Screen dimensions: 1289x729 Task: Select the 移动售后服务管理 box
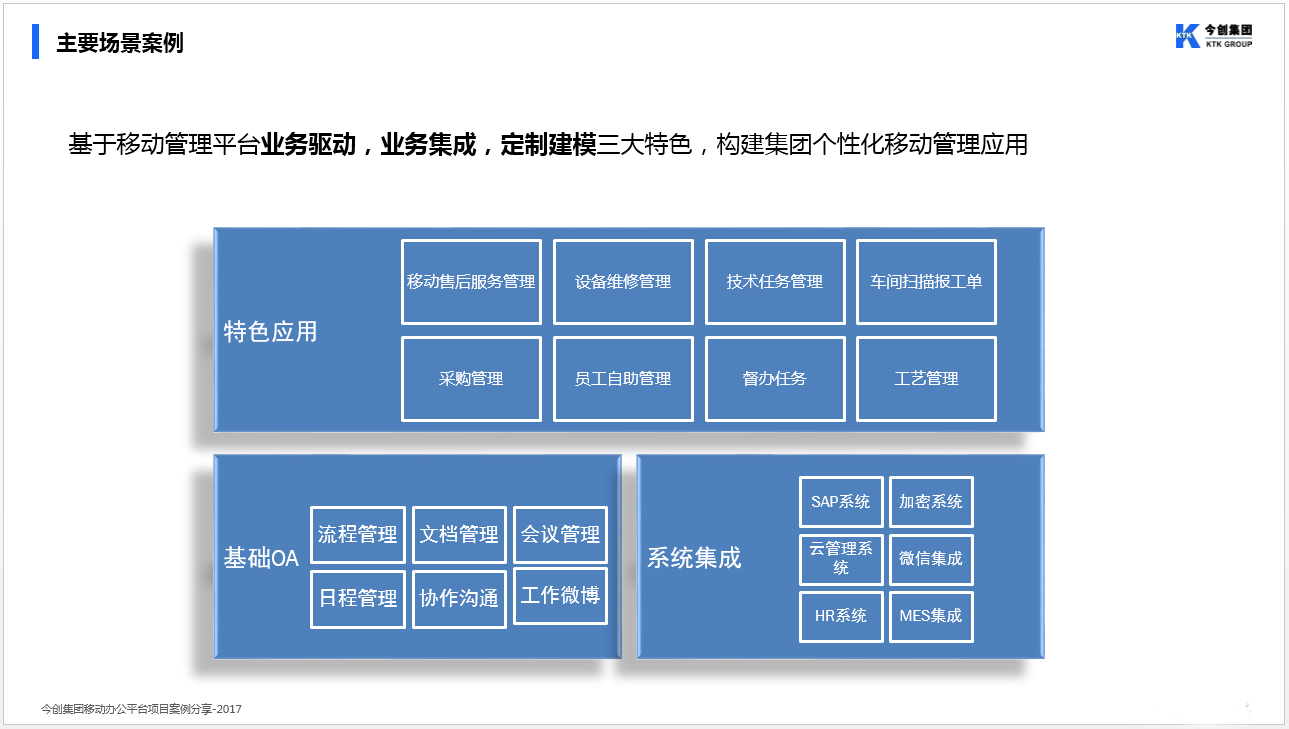(471, 282)
